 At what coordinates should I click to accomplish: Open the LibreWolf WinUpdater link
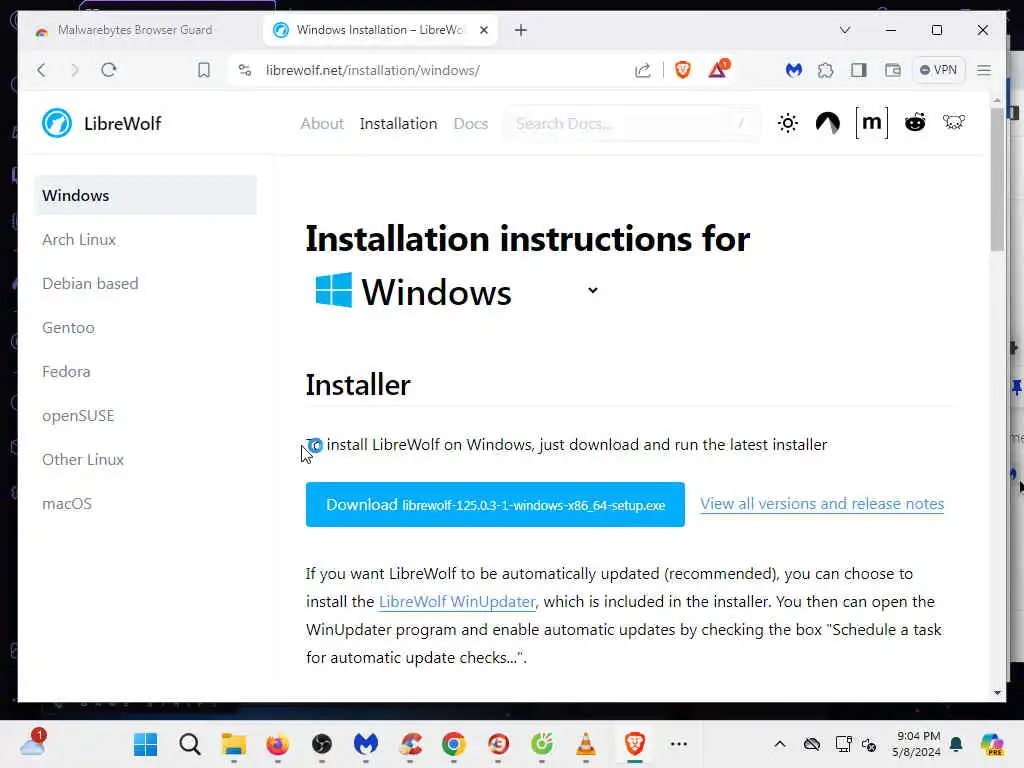457,601
